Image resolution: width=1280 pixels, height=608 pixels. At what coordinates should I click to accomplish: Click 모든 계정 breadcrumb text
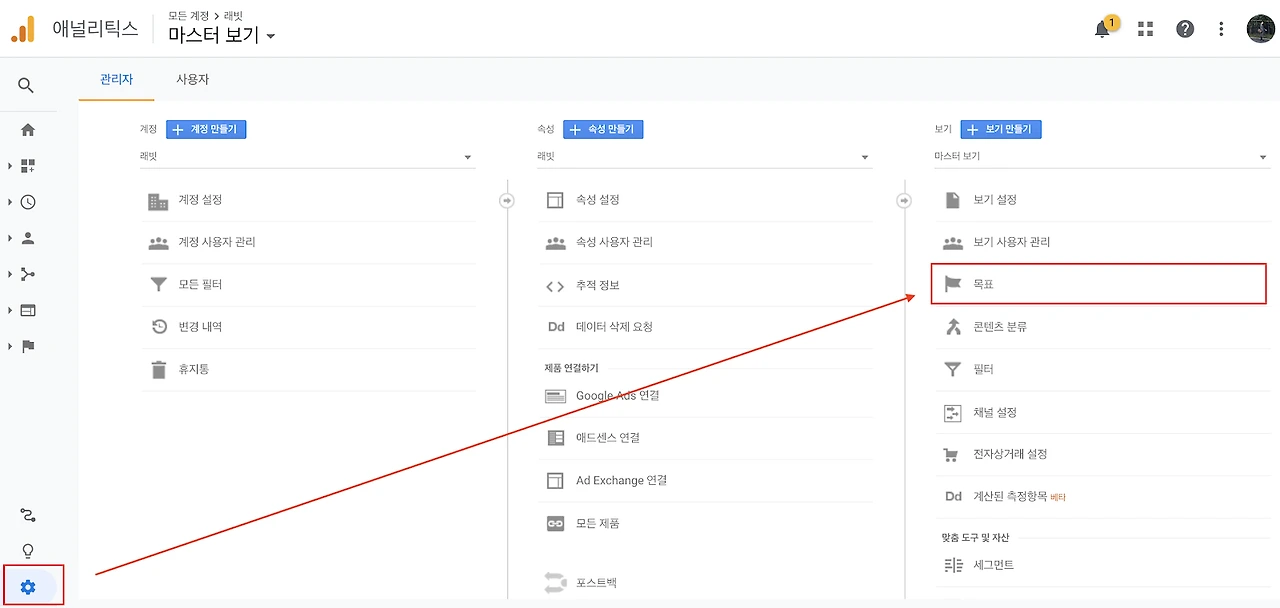pyautogui.click(x=187, y=16)
